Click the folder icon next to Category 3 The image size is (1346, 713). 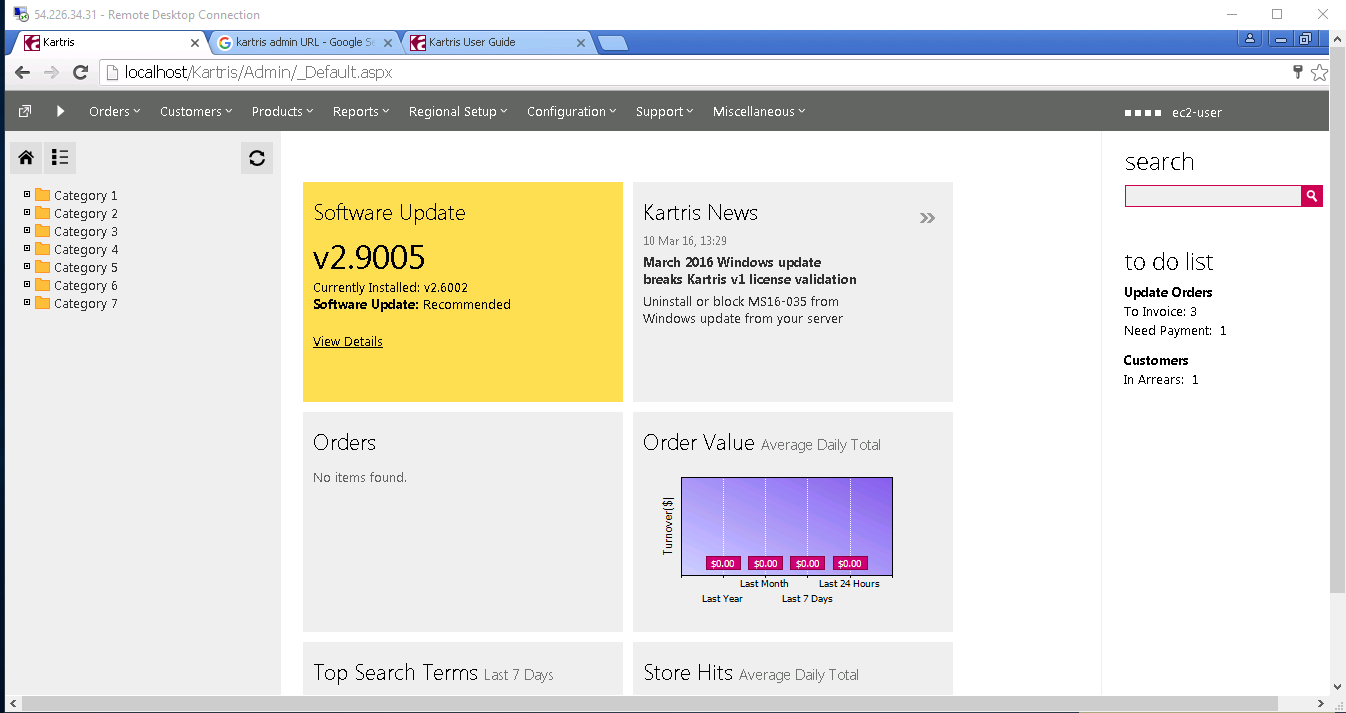[43, 230]
